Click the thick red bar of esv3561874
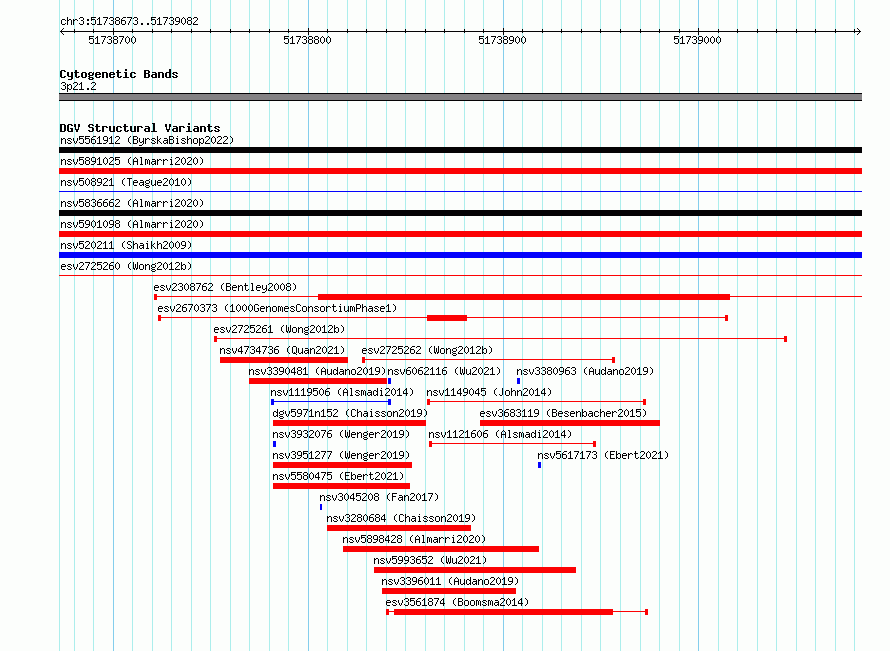890x651 pixels. [x=503, y=612]
